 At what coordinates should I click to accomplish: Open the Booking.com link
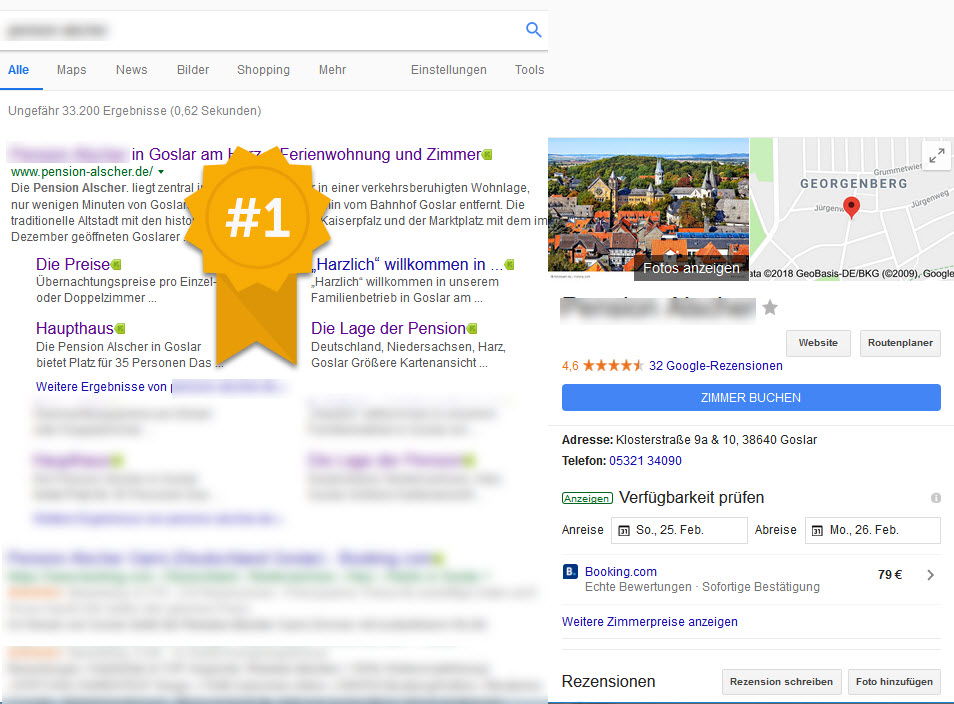pyautogui.click(x=621, y=571)
